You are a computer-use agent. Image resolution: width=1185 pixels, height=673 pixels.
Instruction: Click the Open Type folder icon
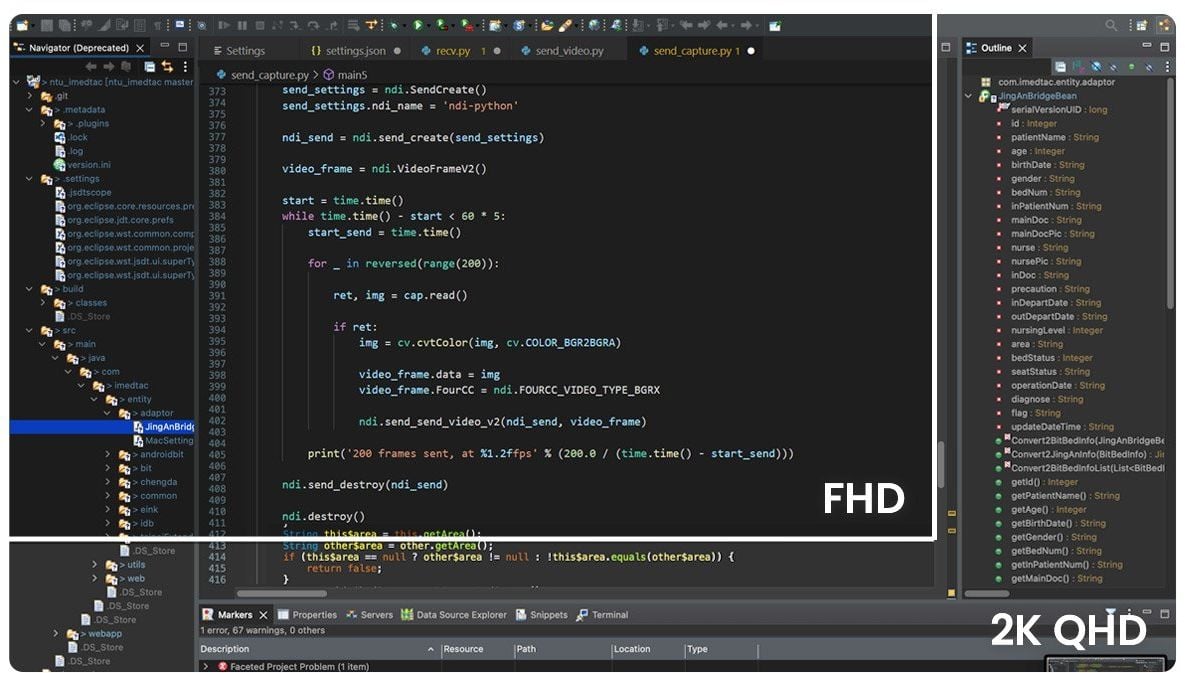tap(546, 25)
